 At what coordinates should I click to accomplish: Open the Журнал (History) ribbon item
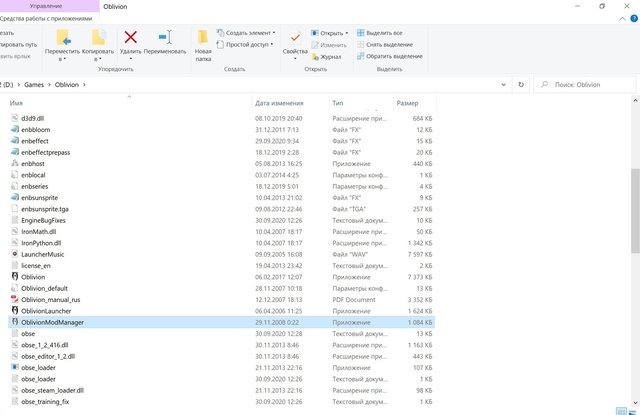coord(330,57)
